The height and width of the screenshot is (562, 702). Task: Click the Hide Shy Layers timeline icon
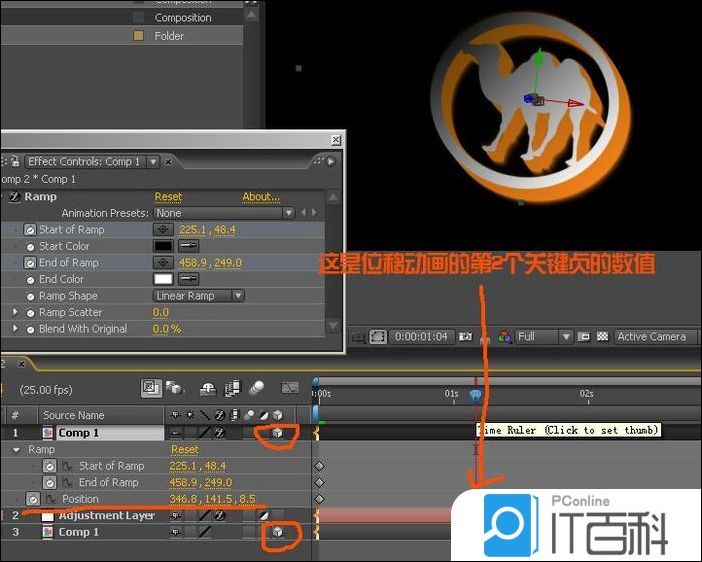pyautogui.click(x=208, y=388)
